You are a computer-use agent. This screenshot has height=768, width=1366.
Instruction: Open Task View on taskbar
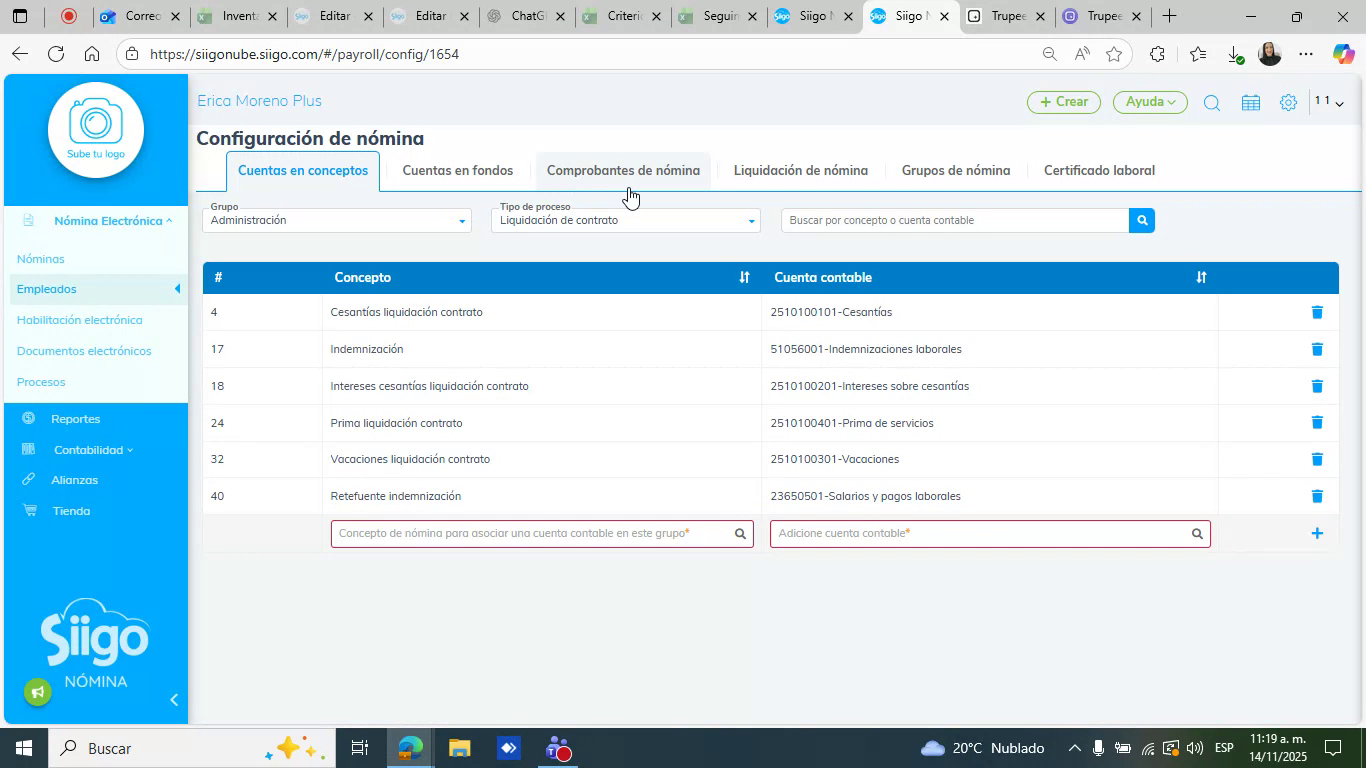click(x=360, y=748)
